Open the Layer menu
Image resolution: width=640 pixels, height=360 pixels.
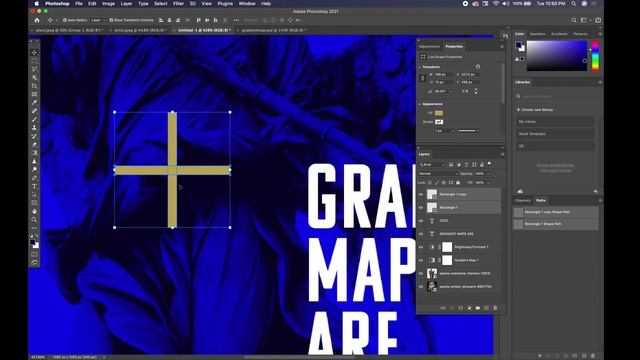click(126, 4)
